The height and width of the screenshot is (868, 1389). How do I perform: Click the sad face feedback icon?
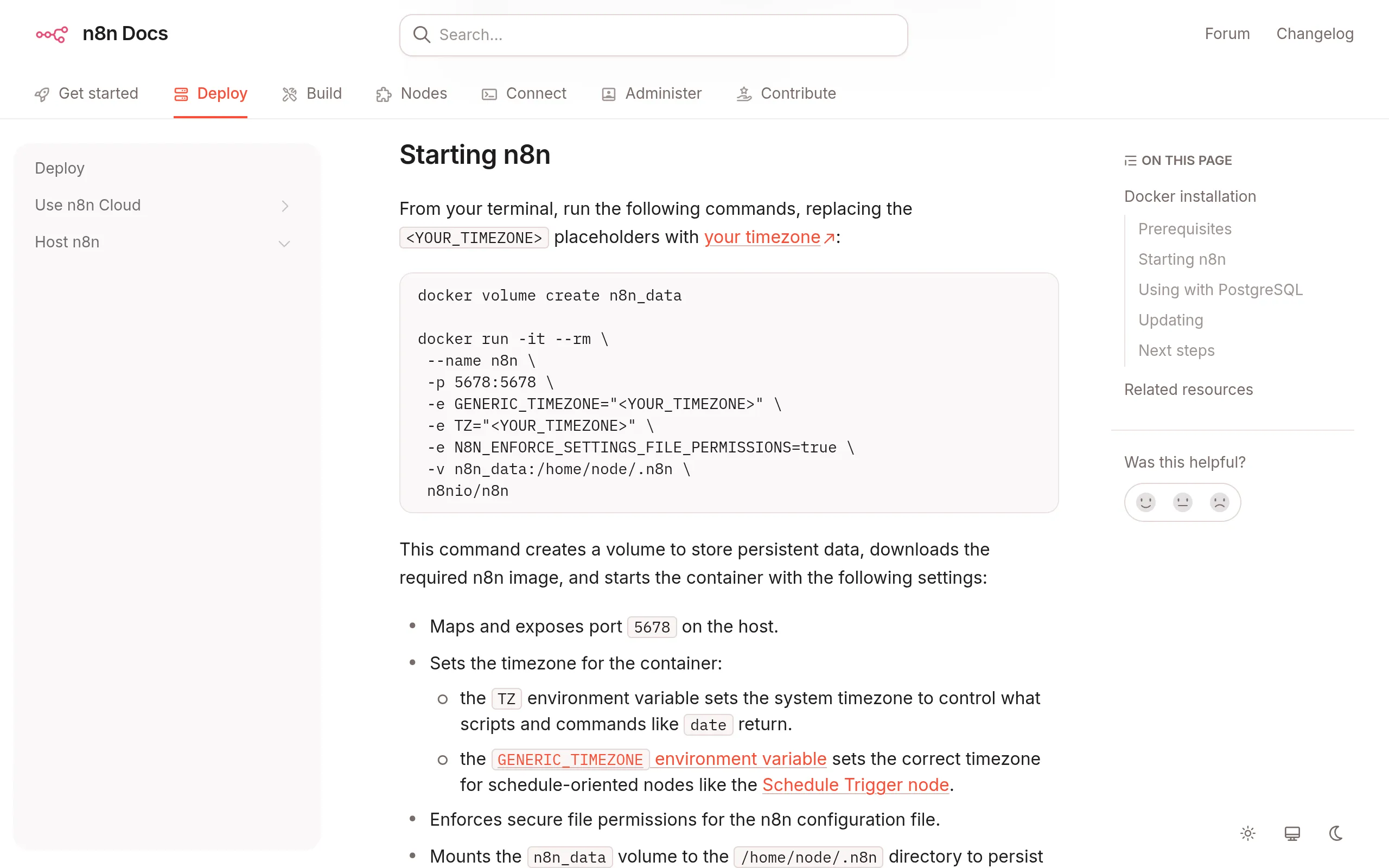point(1219,502)
